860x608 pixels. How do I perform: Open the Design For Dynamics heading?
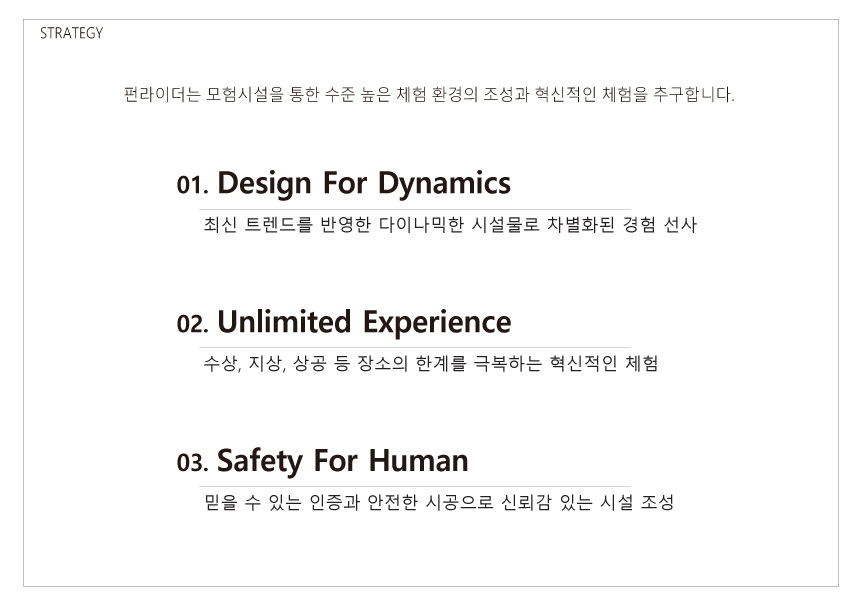coord(364,184)
